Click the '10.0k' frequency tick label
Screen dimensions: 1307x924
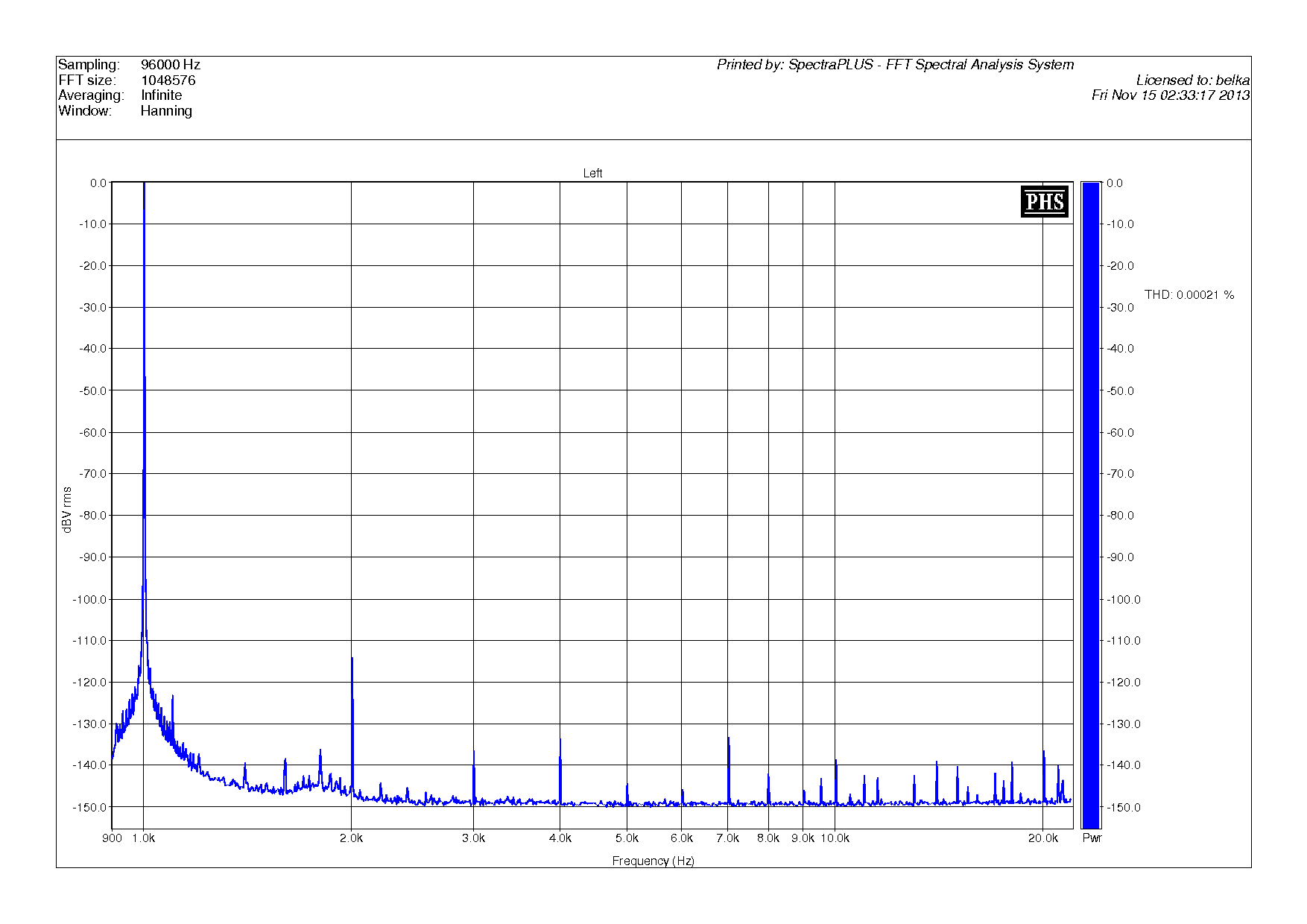click(835, 838)
